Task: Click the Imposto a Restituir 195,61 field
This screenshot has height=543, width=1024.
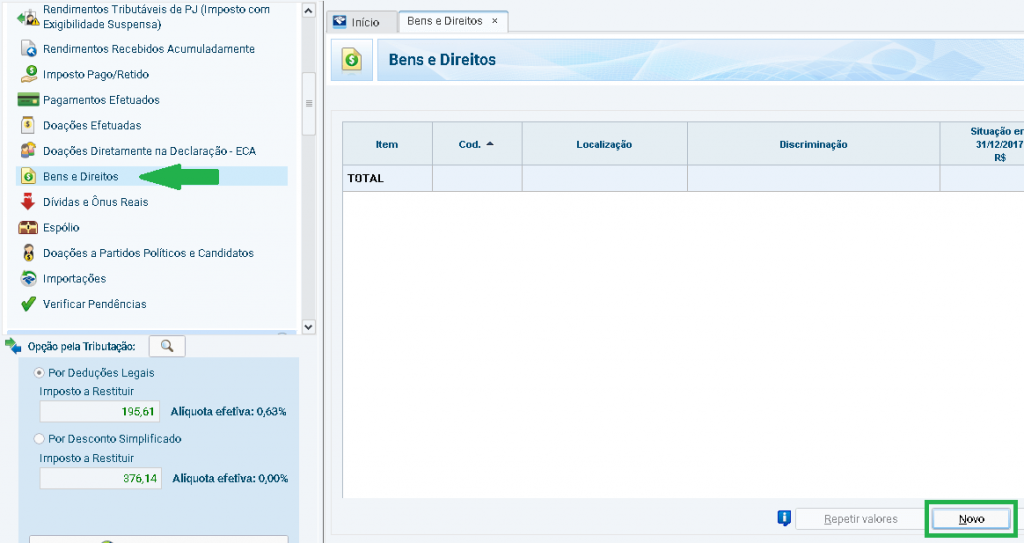Action: (x=99, y=411)
